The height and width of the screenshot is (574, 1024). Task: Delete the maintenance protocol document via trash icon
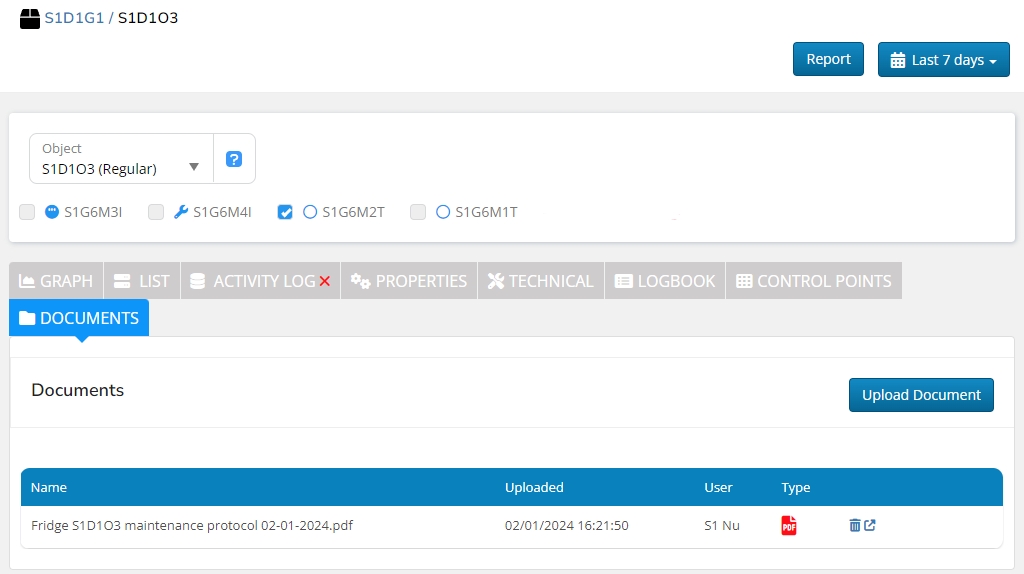tap(854, 526)
